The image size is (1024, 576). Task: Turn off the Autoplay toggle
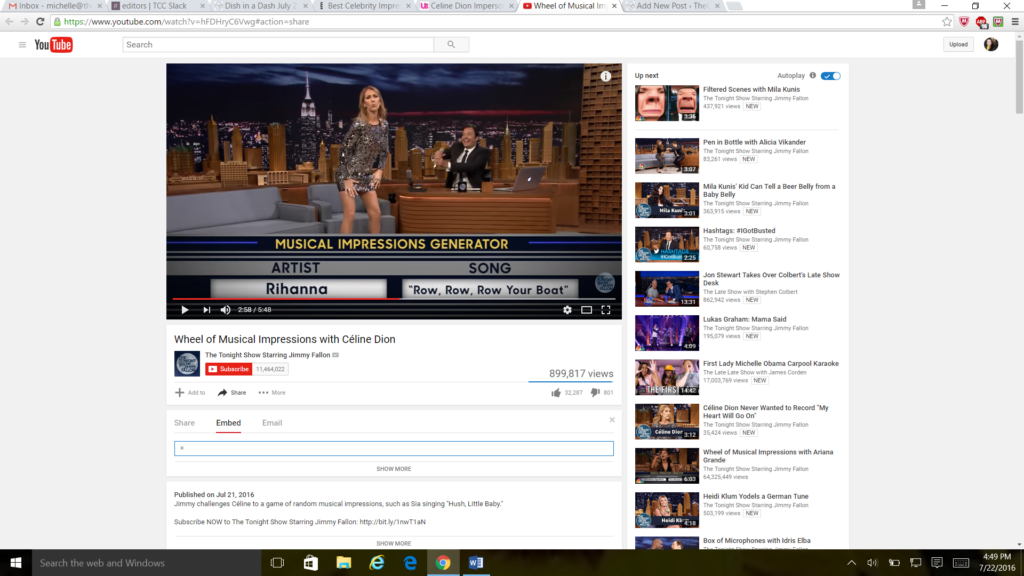pos(831,76)
